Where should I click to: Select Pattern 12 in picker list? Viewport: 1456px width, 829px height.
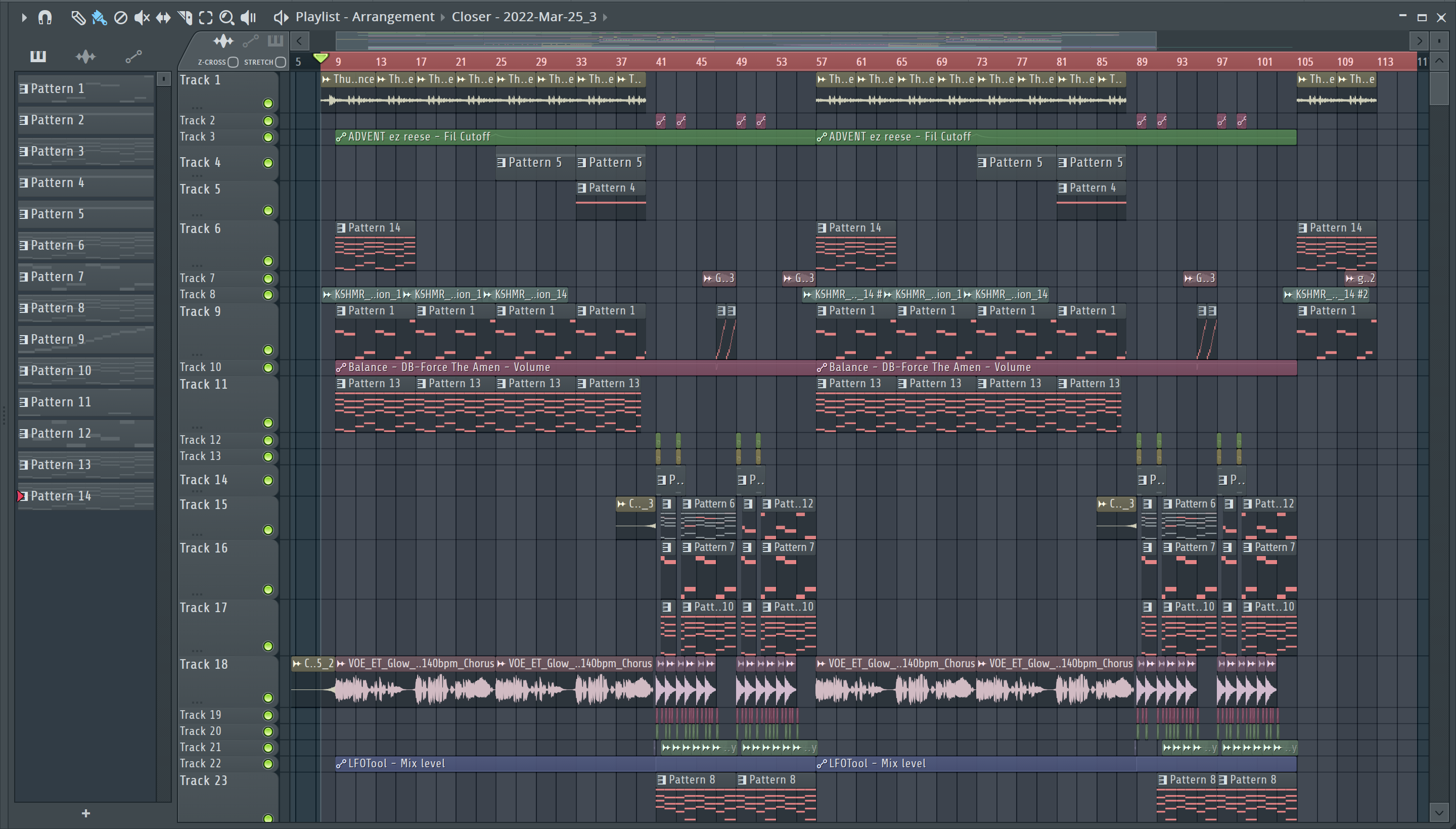point(85,433)
